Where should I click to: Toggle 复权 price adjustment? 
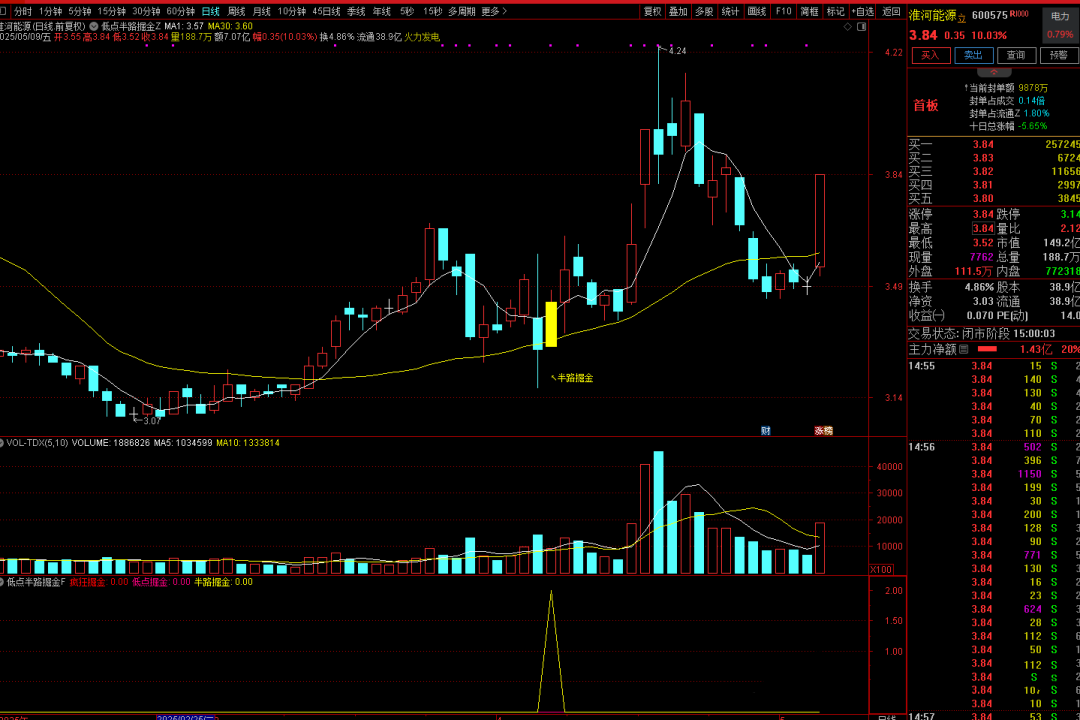[x=652, y=11]
